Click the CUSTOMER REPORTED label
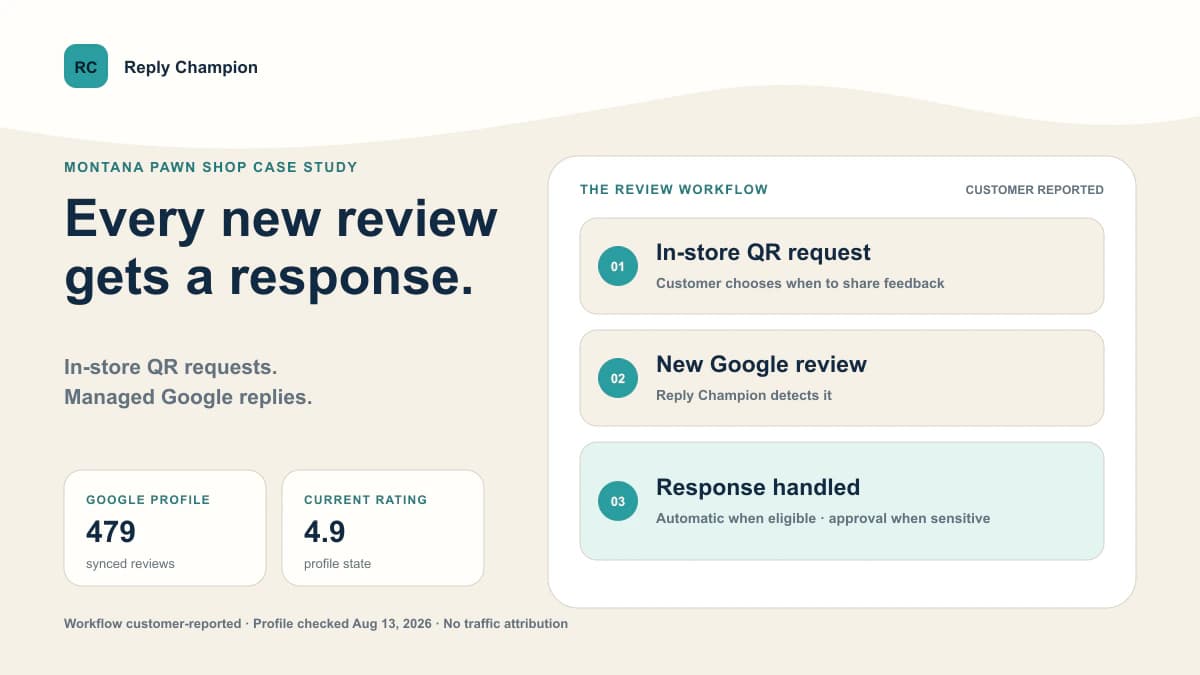Screen dimensions: 1200x675 tap(1034, 189)
